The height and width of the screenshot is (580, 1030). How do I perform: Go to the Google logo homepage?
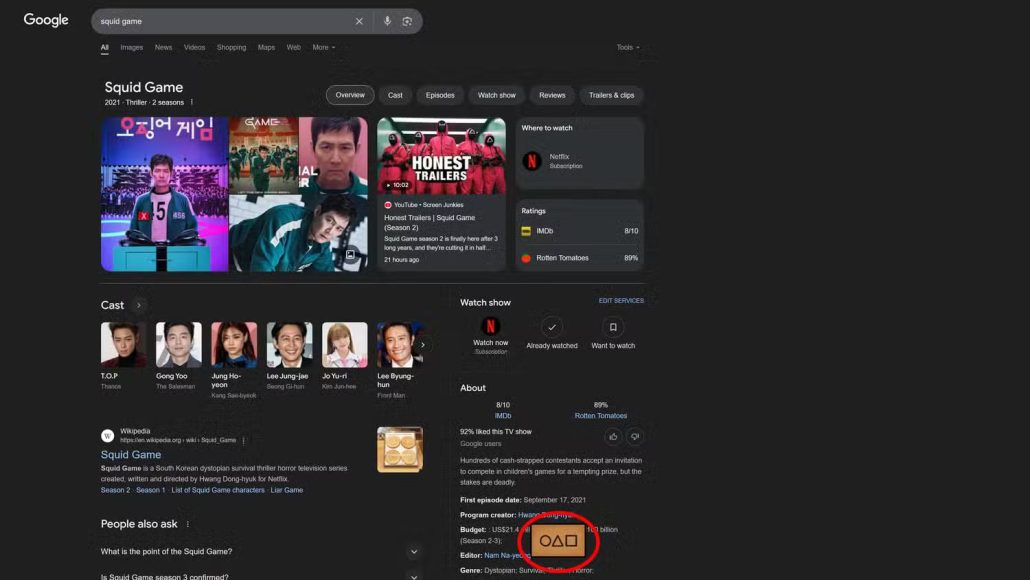point(46,20)
